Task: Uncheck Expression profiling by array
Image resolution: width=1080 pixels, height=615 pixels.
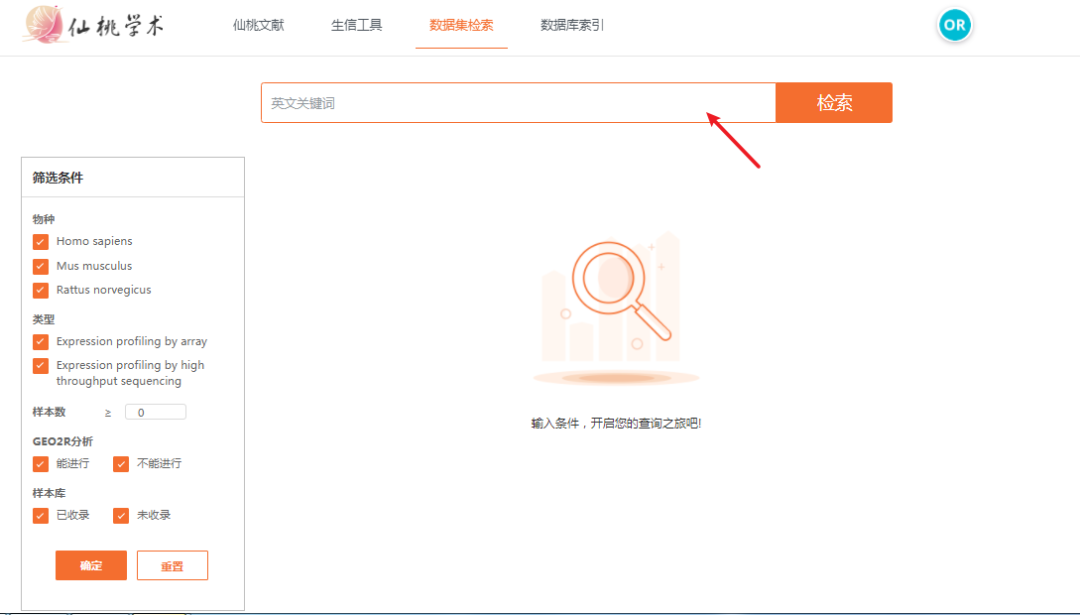Action: (x=40, y=341)
